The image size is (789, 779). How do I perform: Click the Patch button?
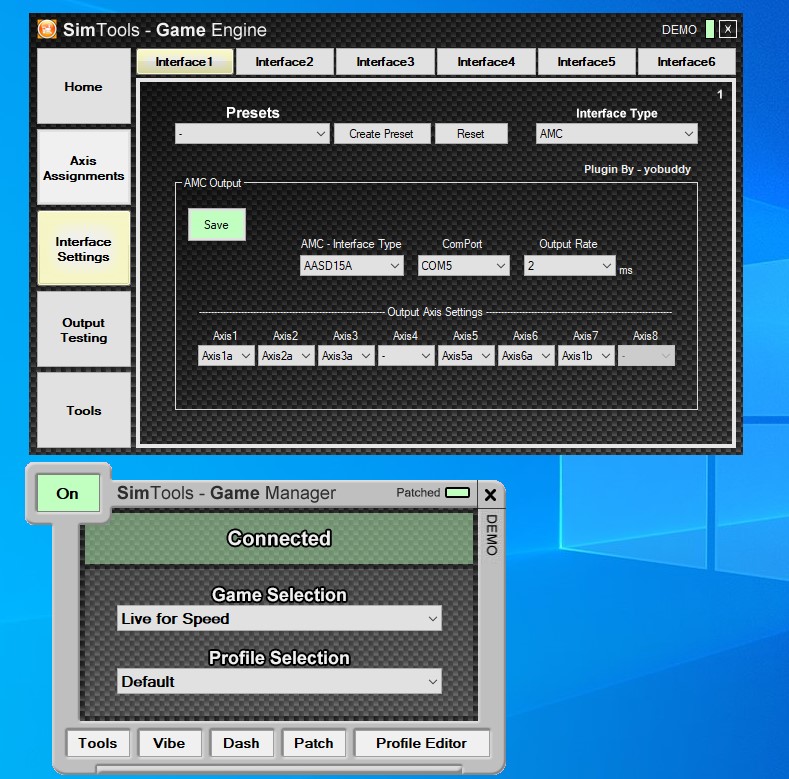pos(314,743)
